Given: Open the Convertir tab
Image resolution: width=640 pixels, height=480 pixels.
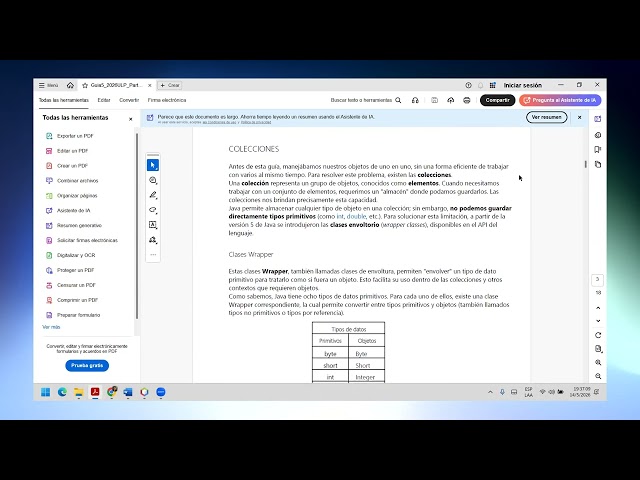Looking at the screenshot, I should pos(129,100).
